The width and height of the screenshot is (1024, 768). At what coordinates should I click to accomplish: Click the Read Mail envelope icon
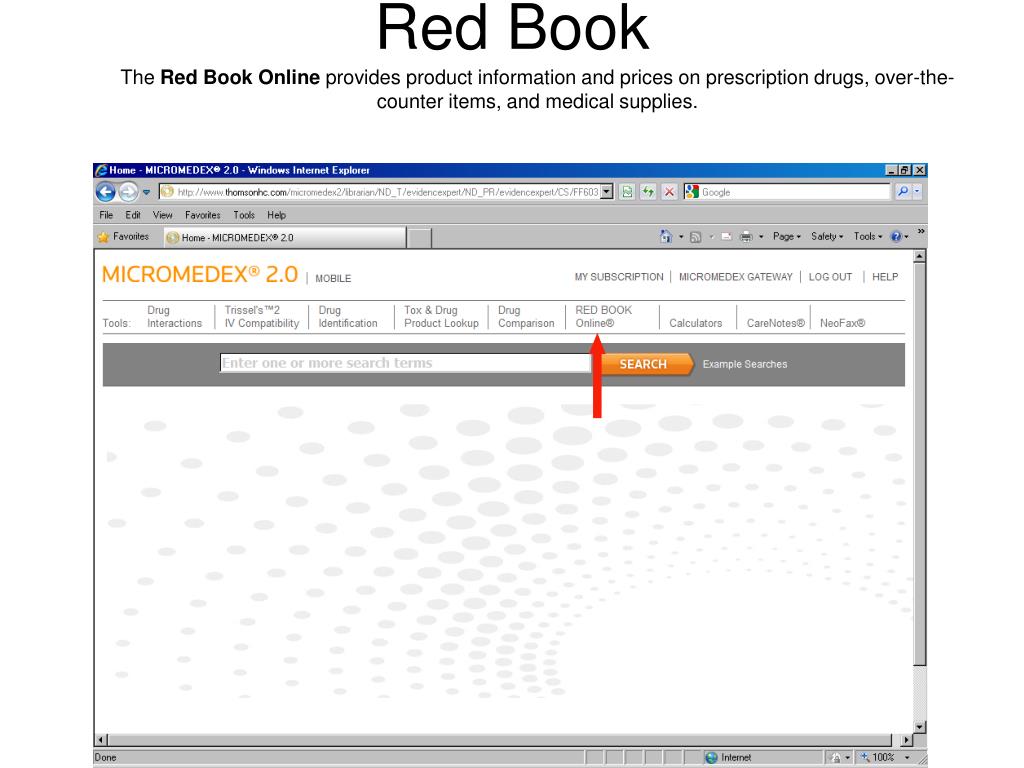(x=726, y=236)
